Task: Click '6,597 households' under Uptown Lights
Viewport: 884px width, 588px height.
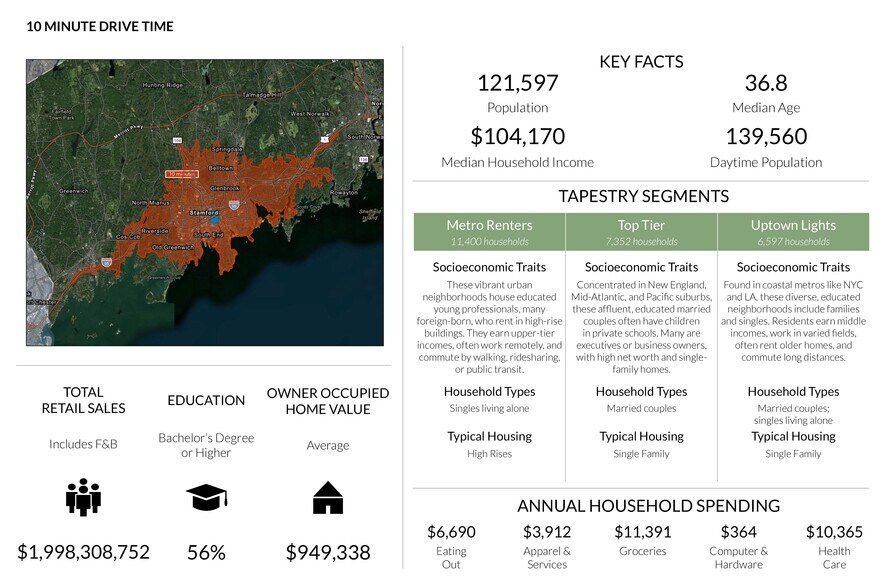Action: tap(793, 242)
